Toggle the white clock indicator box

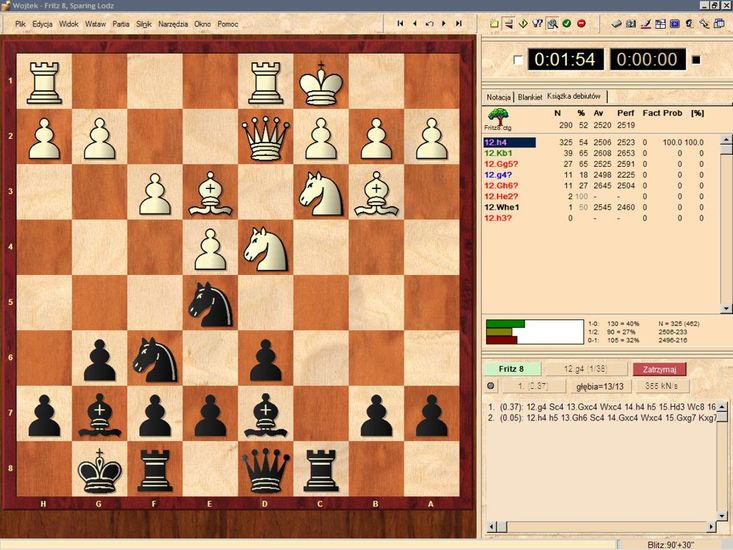click(x=517, y=60)
